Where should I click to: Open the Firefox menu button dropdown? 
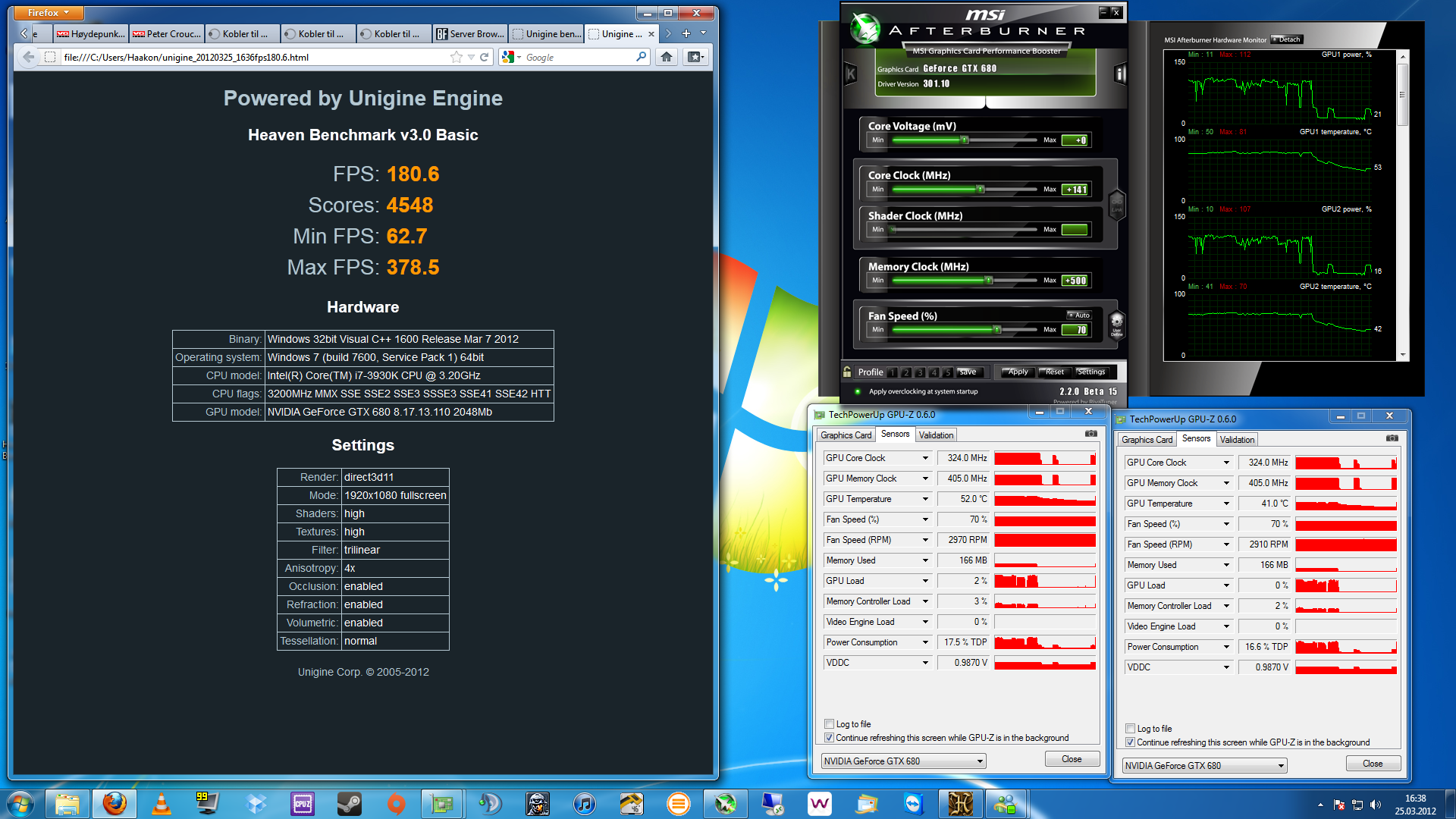(49, 13)
